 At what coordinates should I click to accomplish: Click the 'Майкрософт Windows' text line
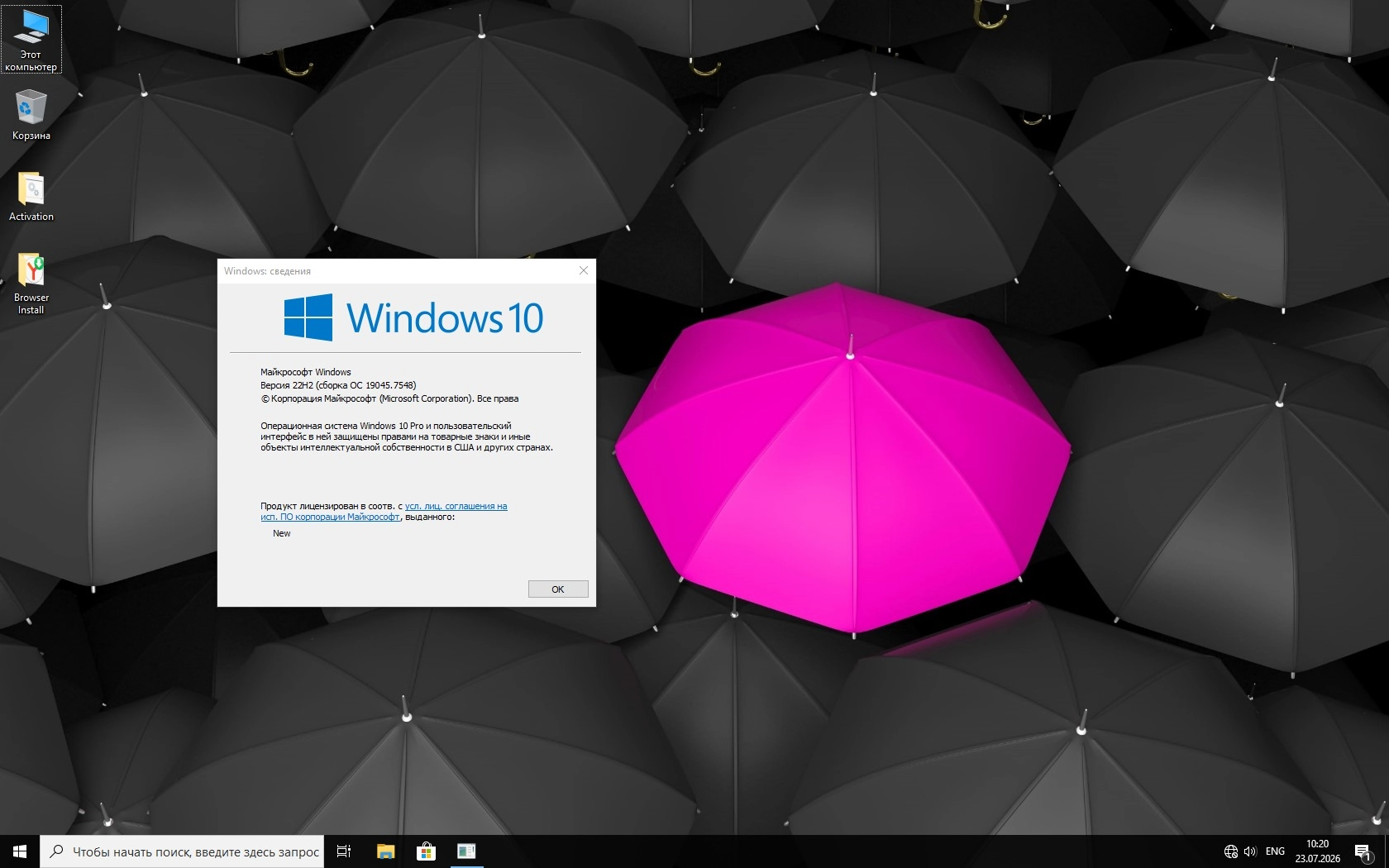pyautogui.click(x=306, y=372)
